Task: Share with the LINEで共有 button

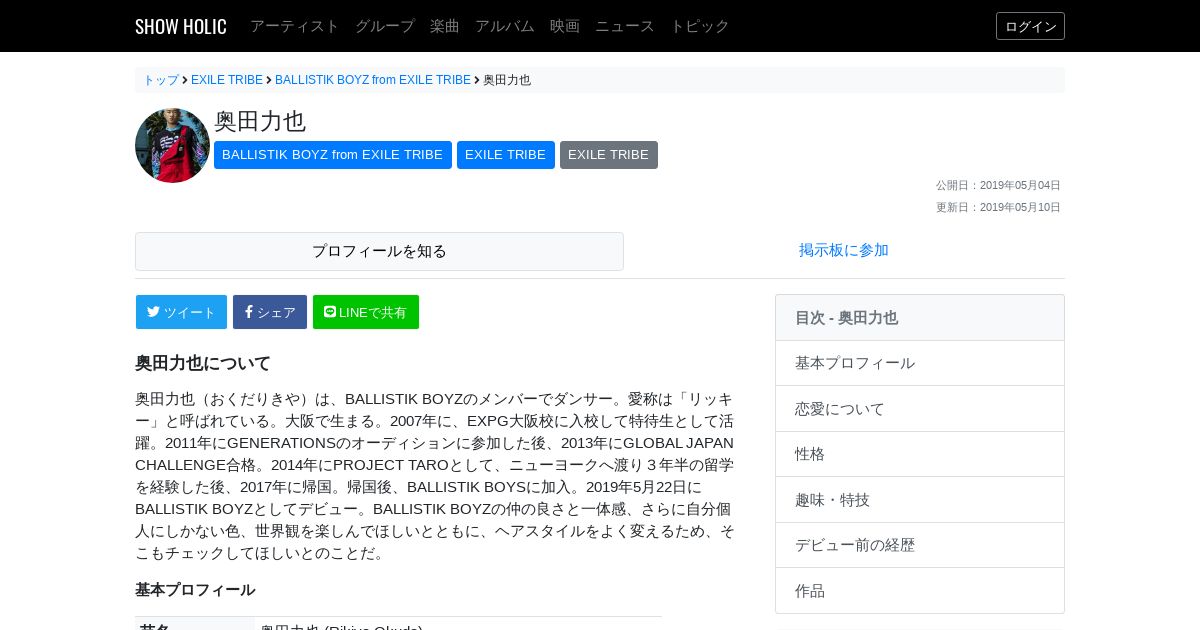Action: pos(366,312)
